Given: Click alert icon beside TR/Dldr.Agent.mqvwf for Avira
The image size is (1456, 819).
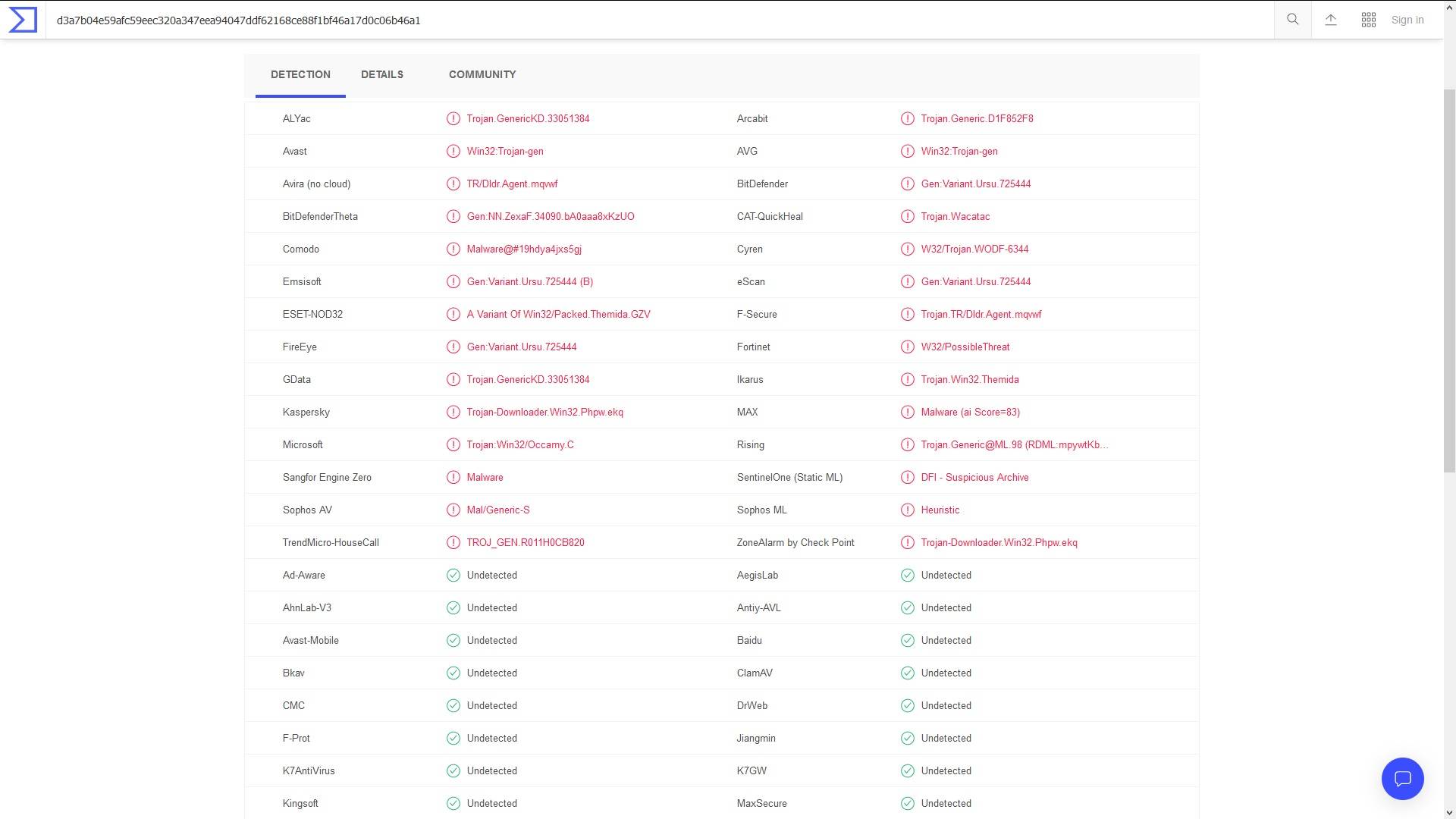Looking at the screenshot, I should click(x=453, y=184).
